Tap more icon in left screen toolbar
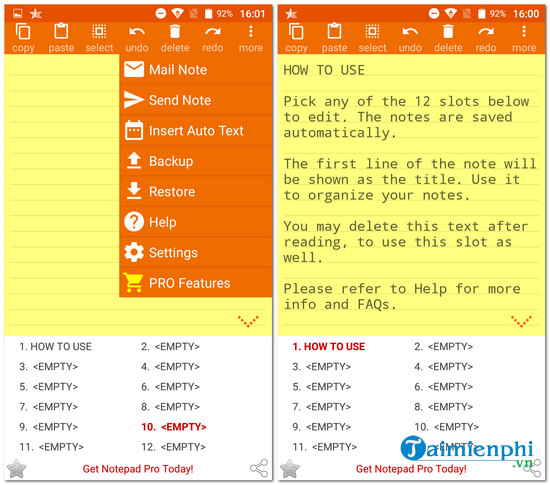The width and height of the screenshot is (550, 485). [251, 32]
